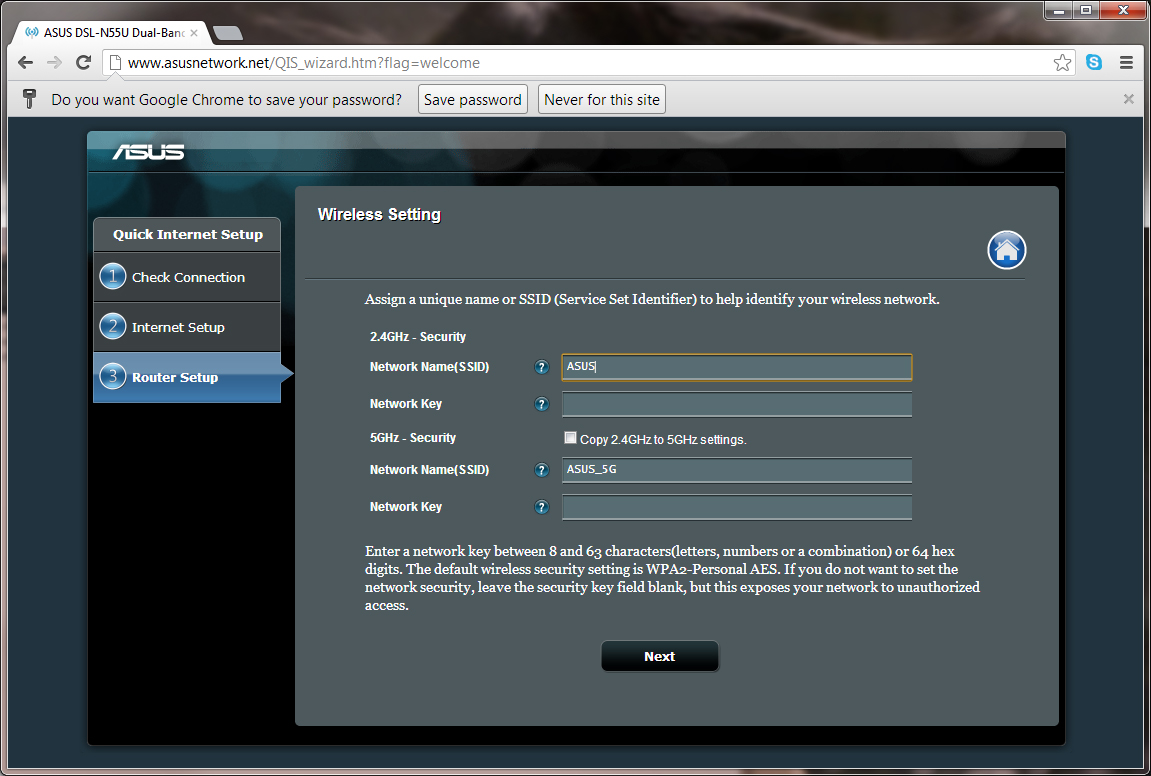
Task: Click the Skype extension icon
Action: 1094,62
